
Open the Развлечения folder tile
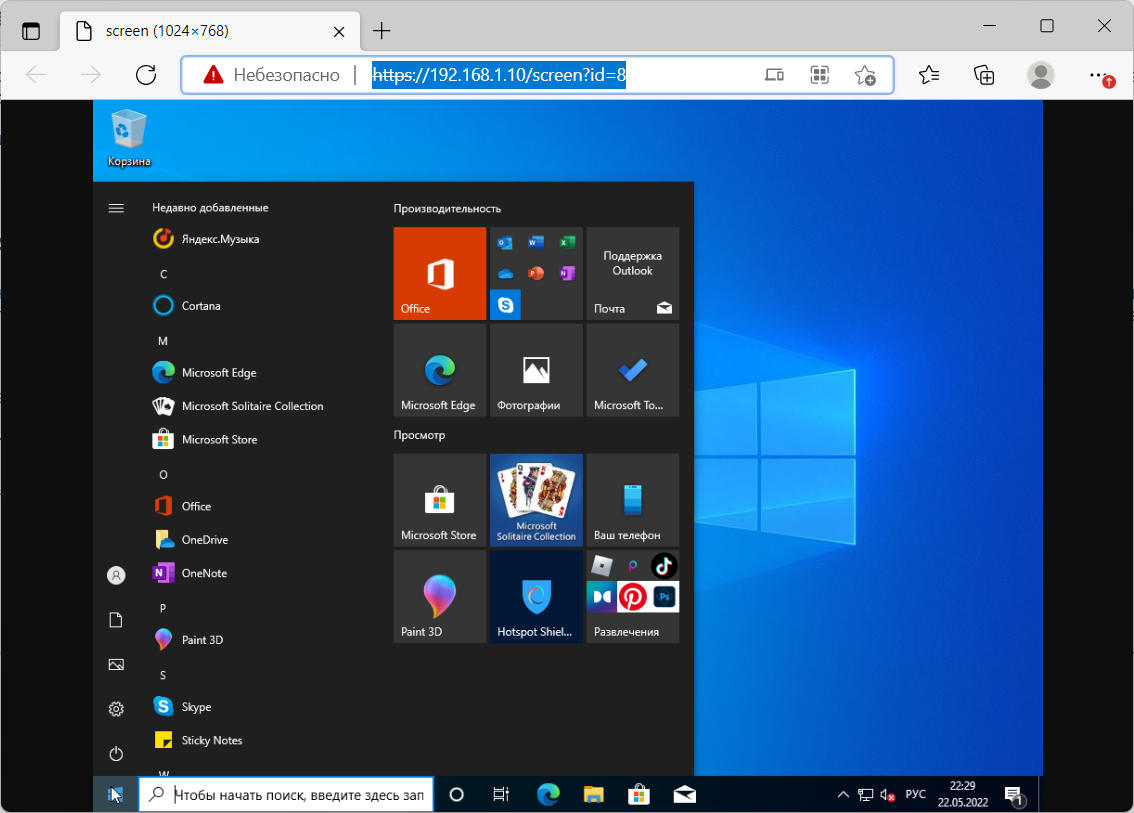633,597
